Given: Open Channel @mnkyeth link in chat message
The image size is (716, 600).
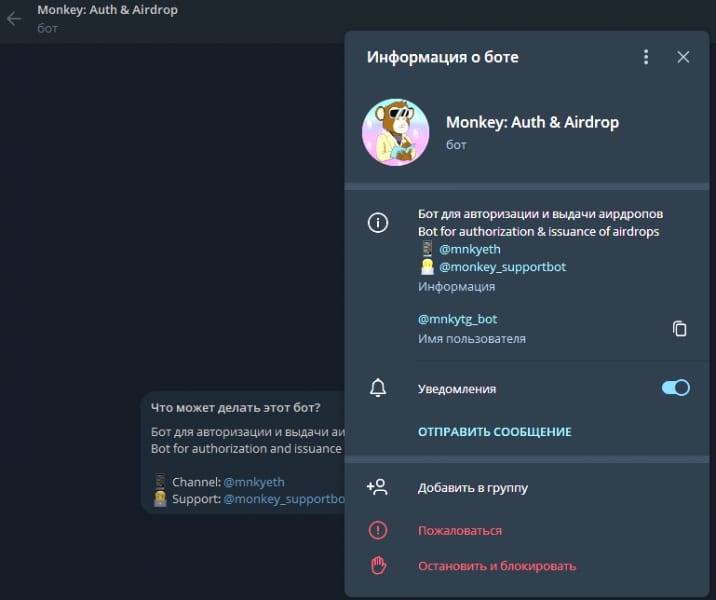Looking at the screenshot, I should (x=253, y=482).
